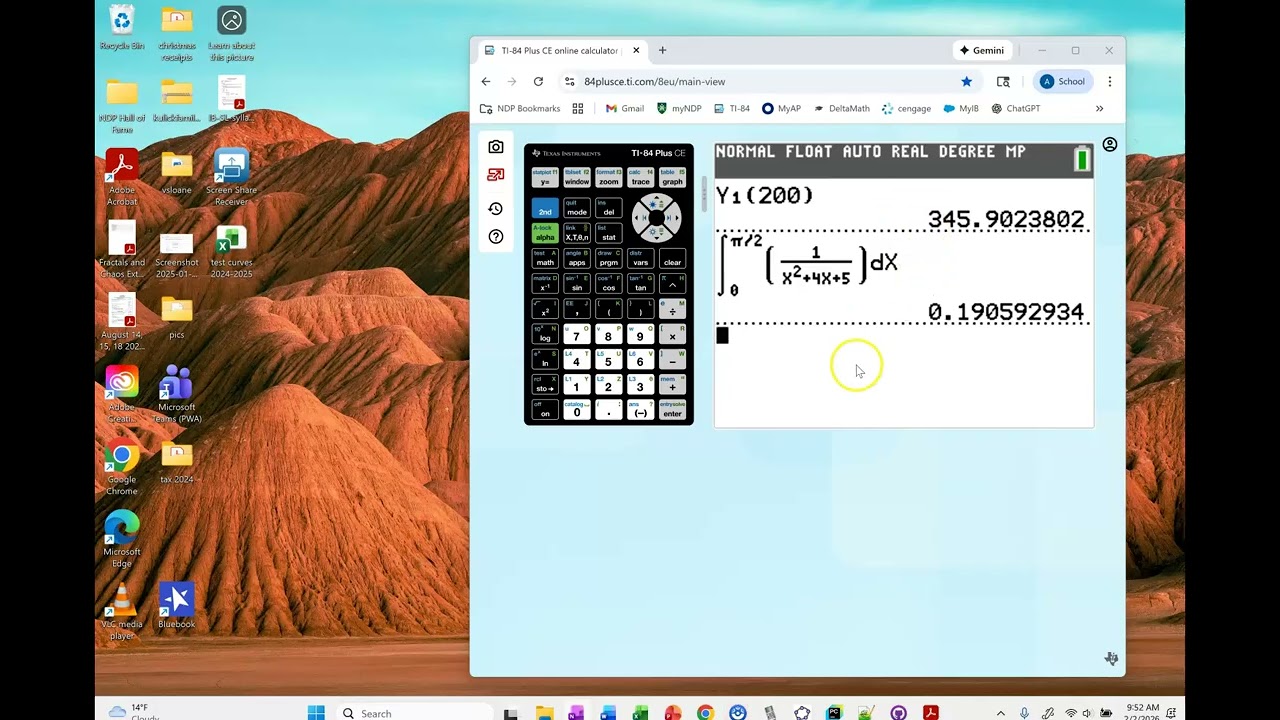The width and height of the screenshot is (1280, 720).
Task: Open the user account icon beside calculator screen
Action: [1110, 145]
